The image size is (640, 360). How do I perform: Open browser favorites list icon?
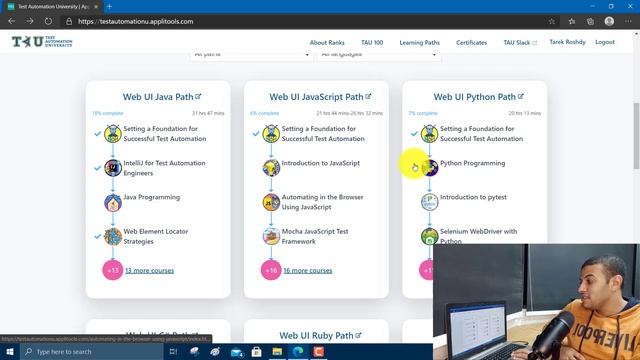click(x=572, y=21)
